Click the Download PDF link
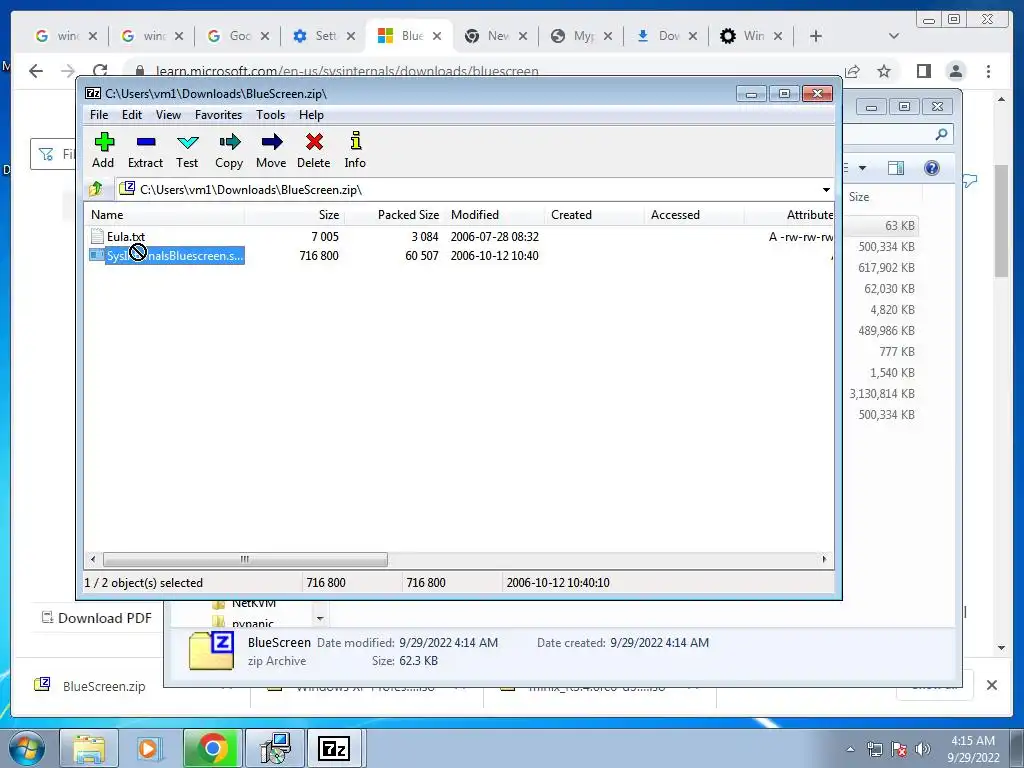1024x768 pixels. coord(97,618)
